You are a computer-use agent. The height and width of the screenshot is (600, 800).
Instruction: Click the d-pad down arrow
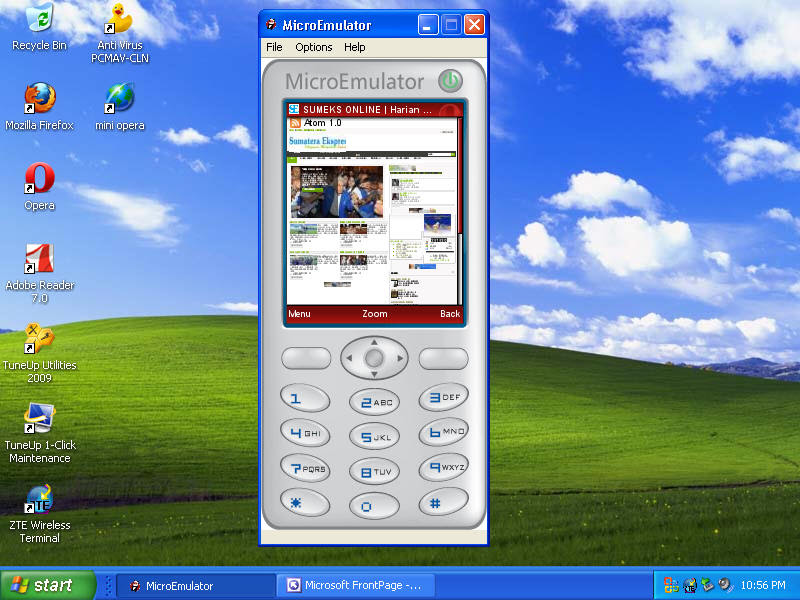coord(374,374)
